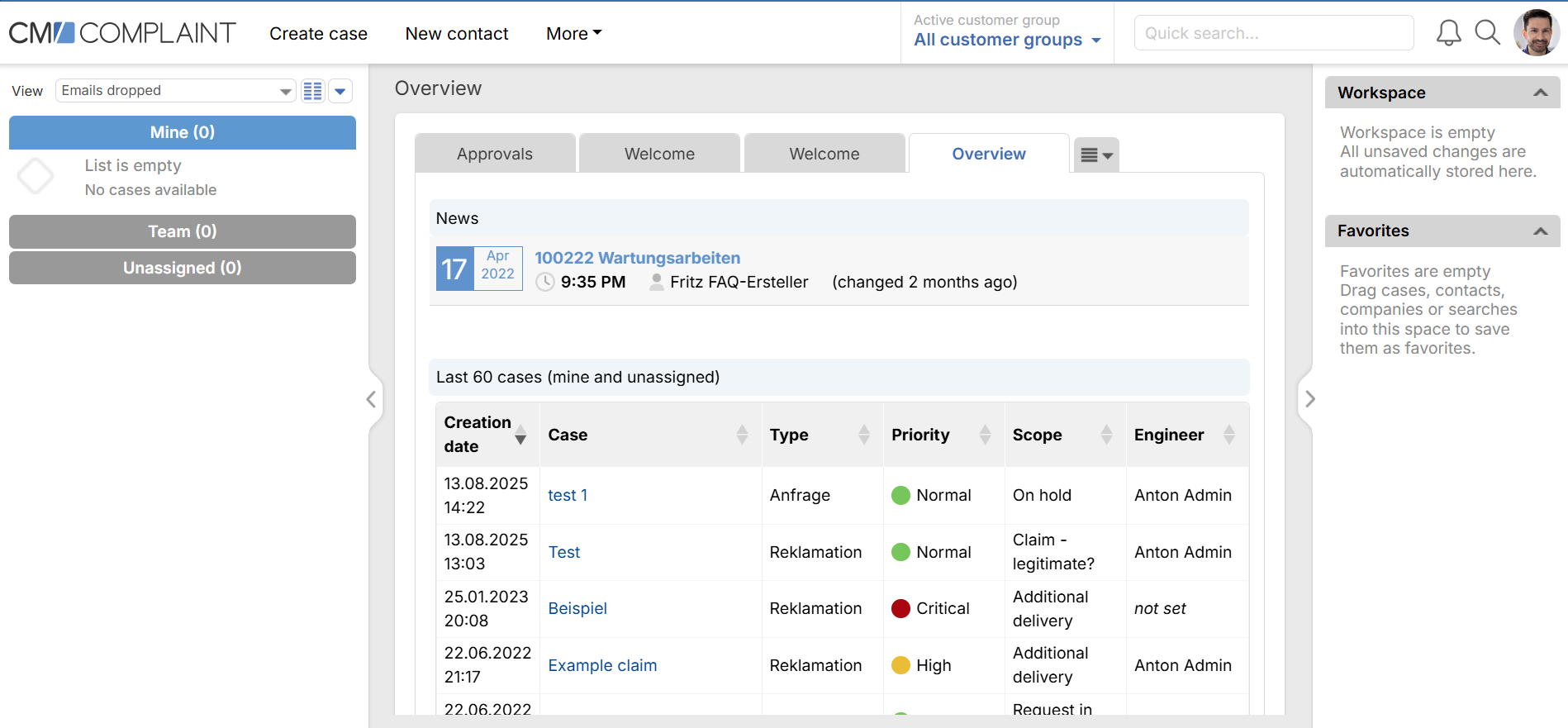
Task: Expand the Unassigned (0) list
Action: pos(183,268)
